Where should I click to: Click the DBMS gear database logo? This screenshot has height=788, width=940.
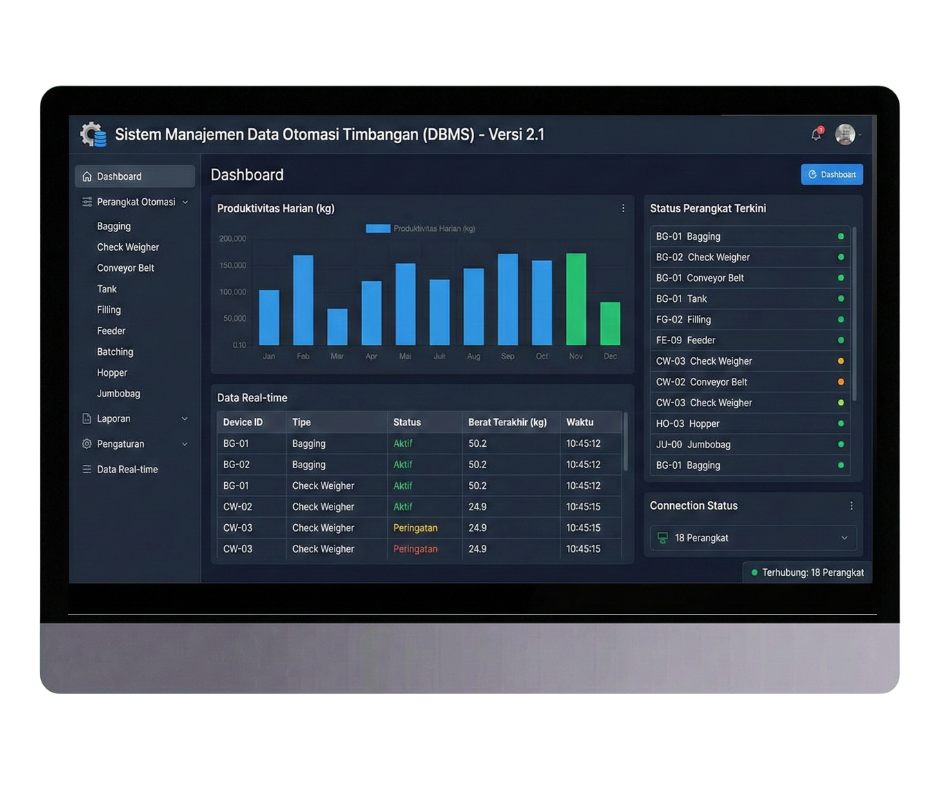(93, 134)
